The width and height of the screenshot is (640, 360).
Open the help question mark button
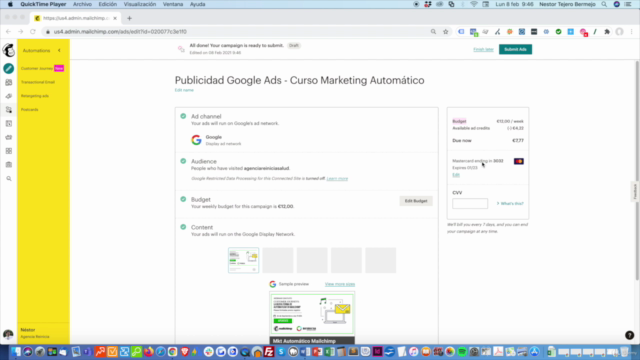pos(629,335)
